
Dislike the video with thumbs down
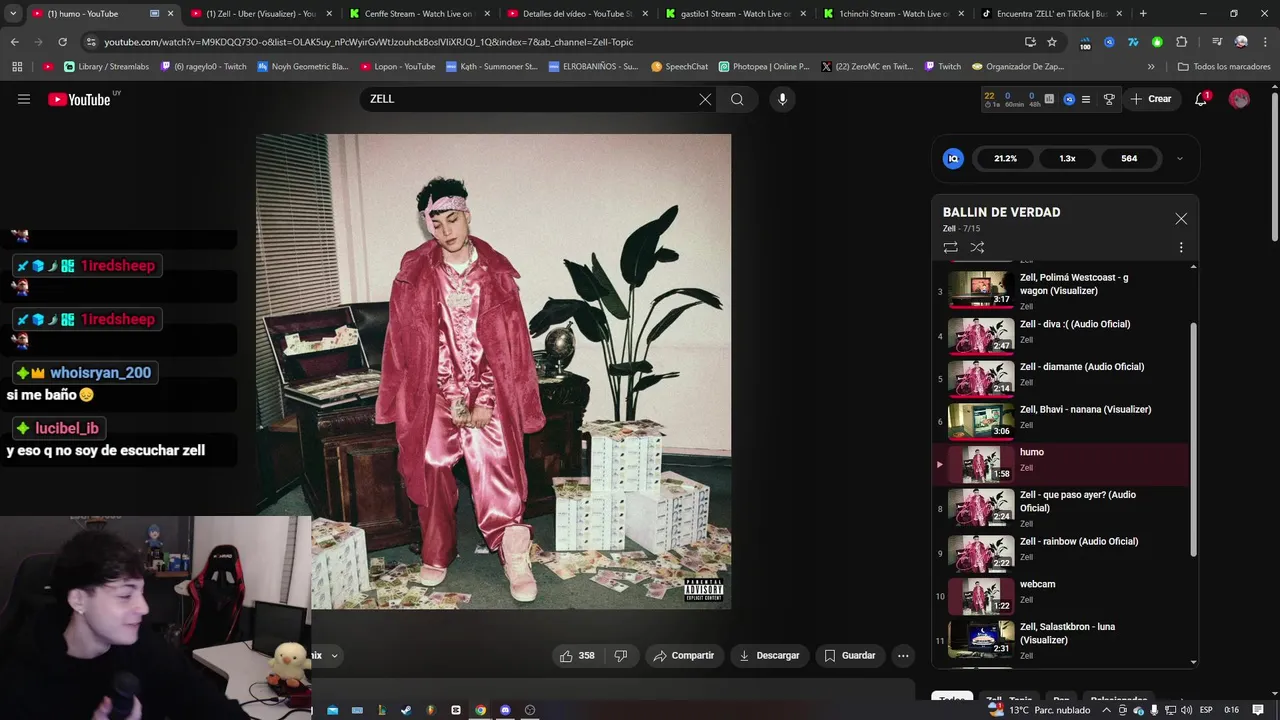pyautogui.click(x=620, y=656)
